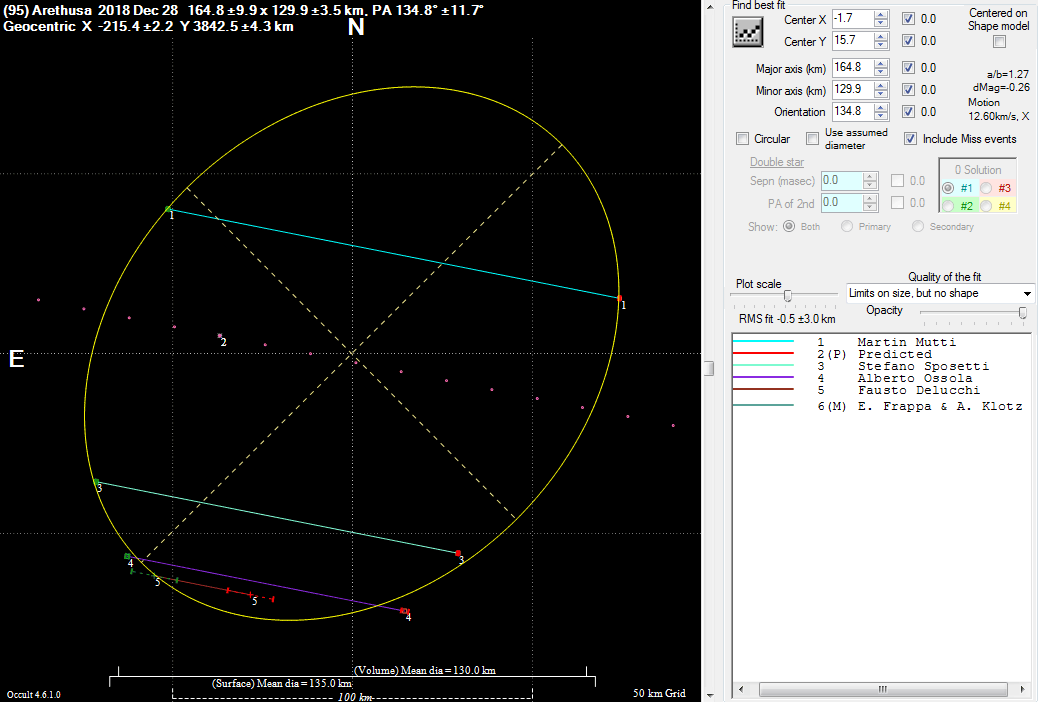
Task: Click the "a/b=1.27" text
Action: (1008, 74)
